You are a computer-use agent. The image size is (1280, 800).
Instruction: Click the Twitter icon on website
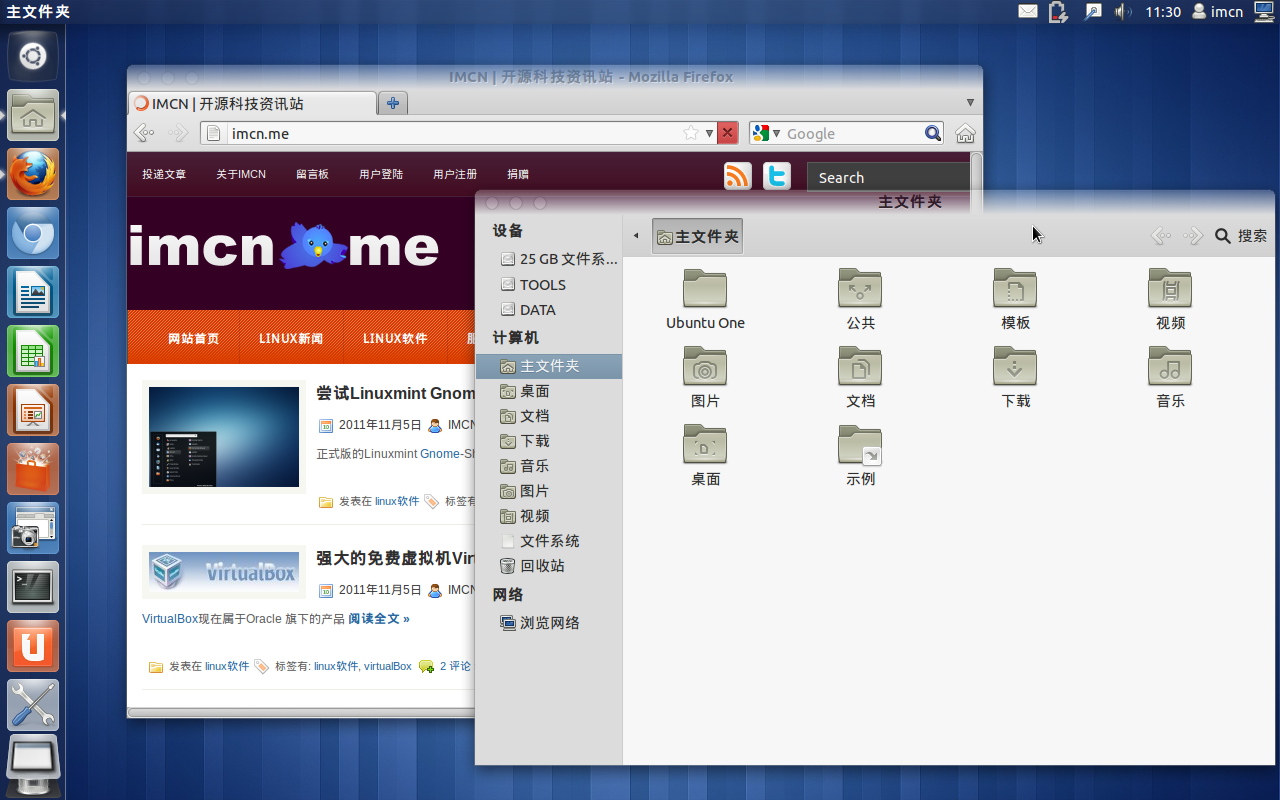pyautogui.click(x=777, y=176)
